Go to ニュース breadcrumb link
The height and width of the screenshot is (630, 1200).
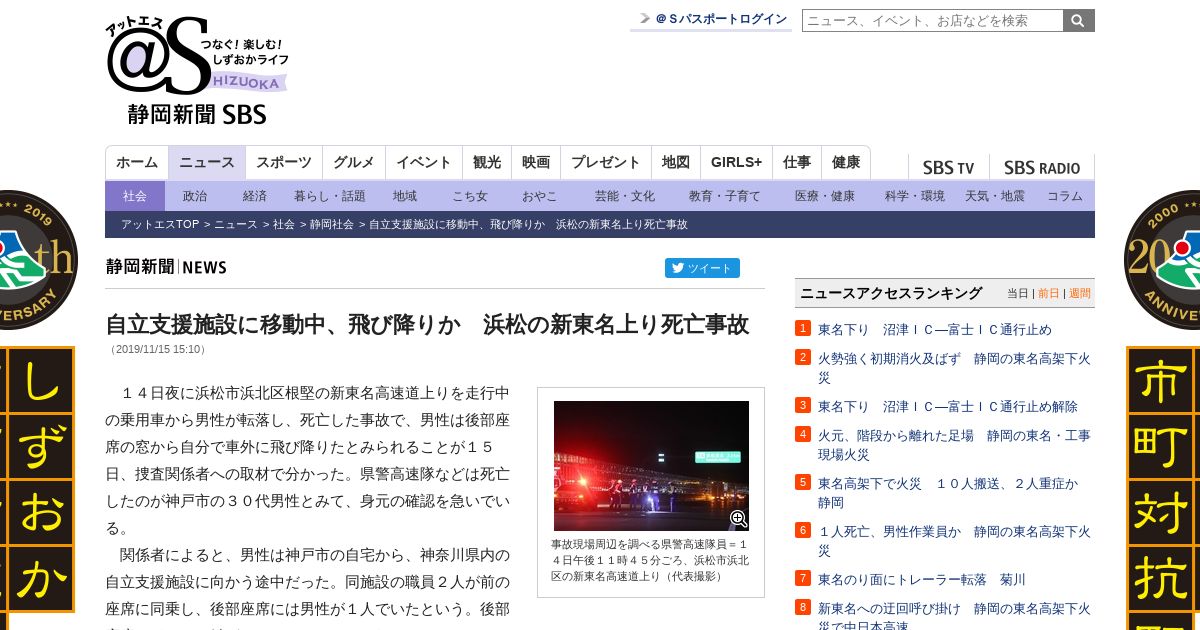(x=236, y=224)
